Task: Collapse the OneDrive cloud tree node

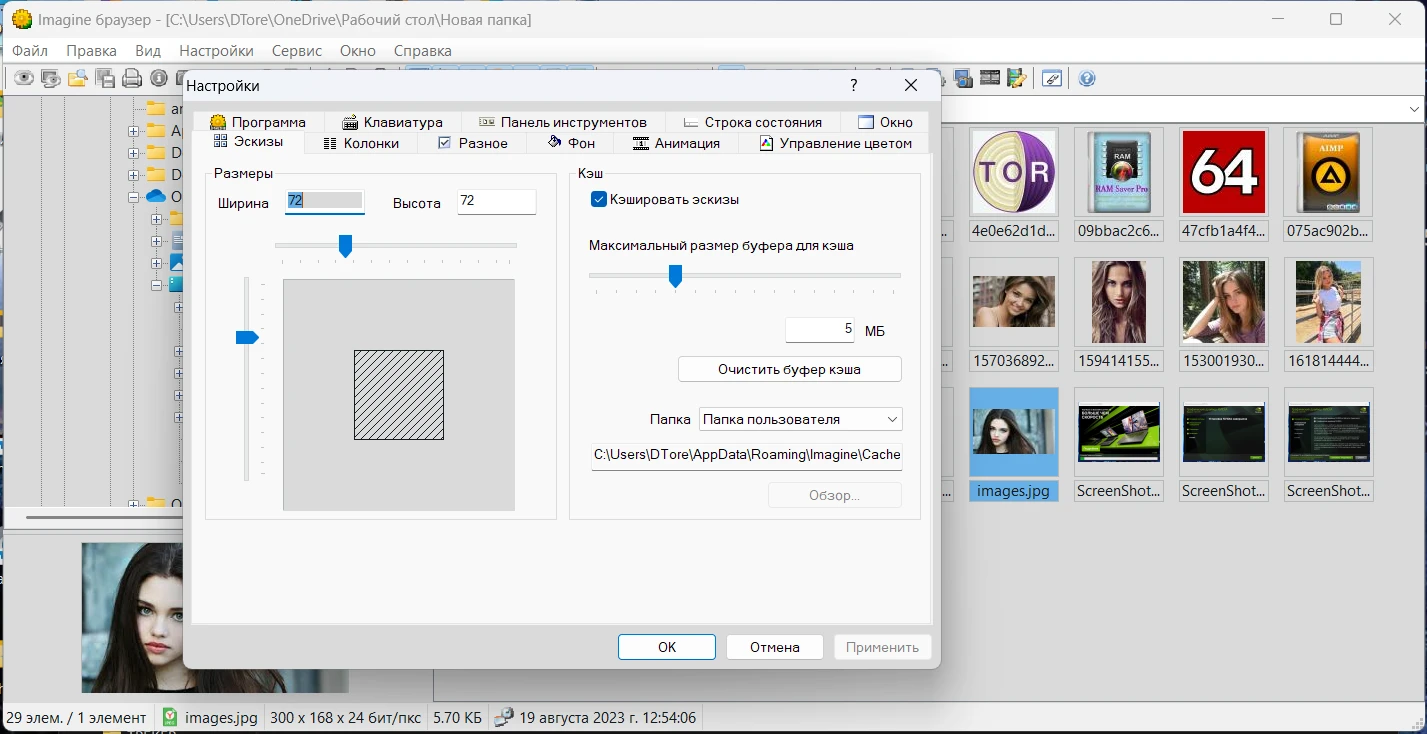Action: coord(133,197)
